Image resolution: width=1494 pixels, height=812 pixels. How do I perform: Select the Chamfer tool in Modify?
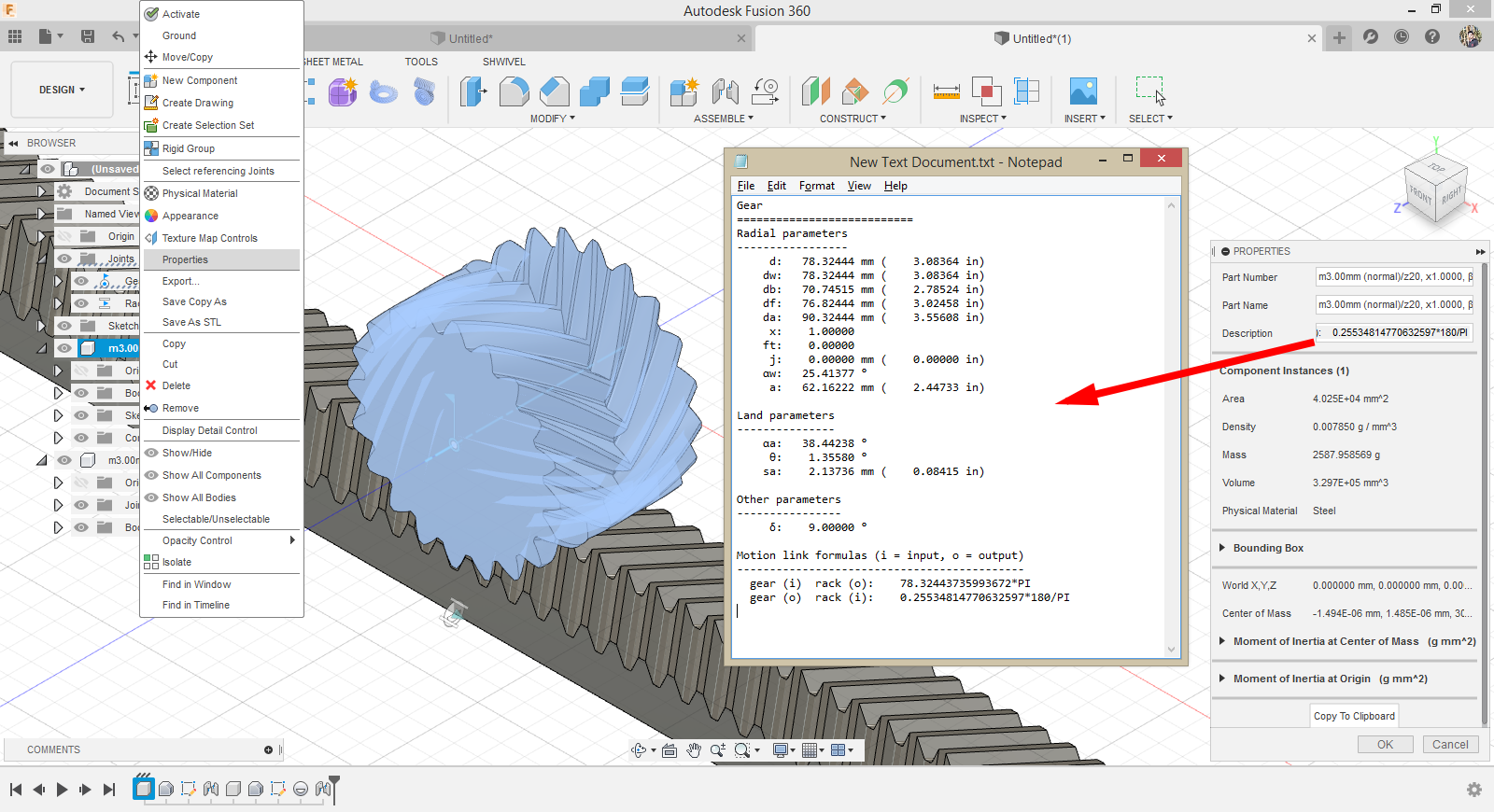pos(554,91)
